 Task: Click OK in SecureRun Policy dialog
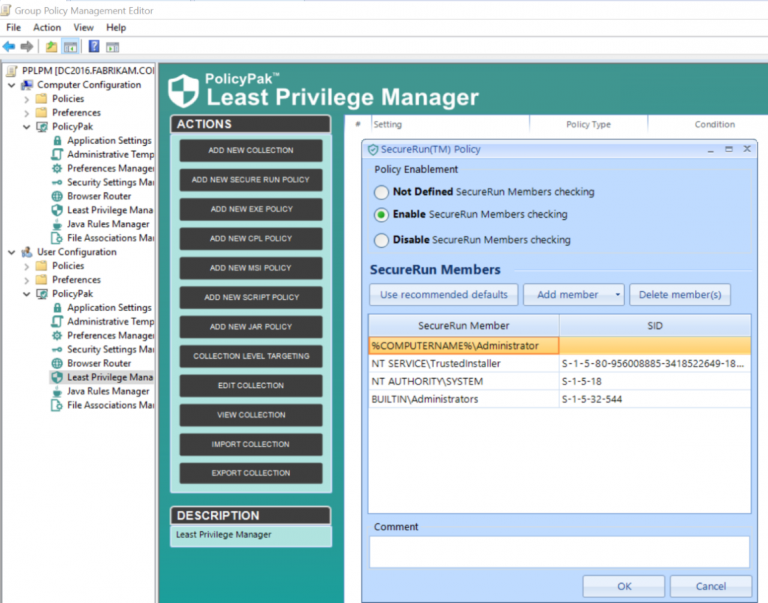(624, 586)
